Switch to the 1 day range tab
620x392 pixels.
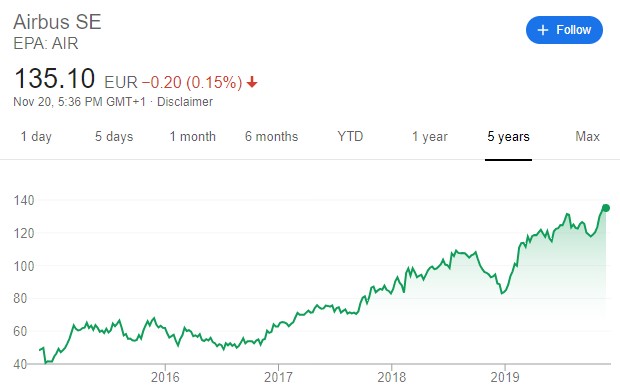tap(36, 136)
